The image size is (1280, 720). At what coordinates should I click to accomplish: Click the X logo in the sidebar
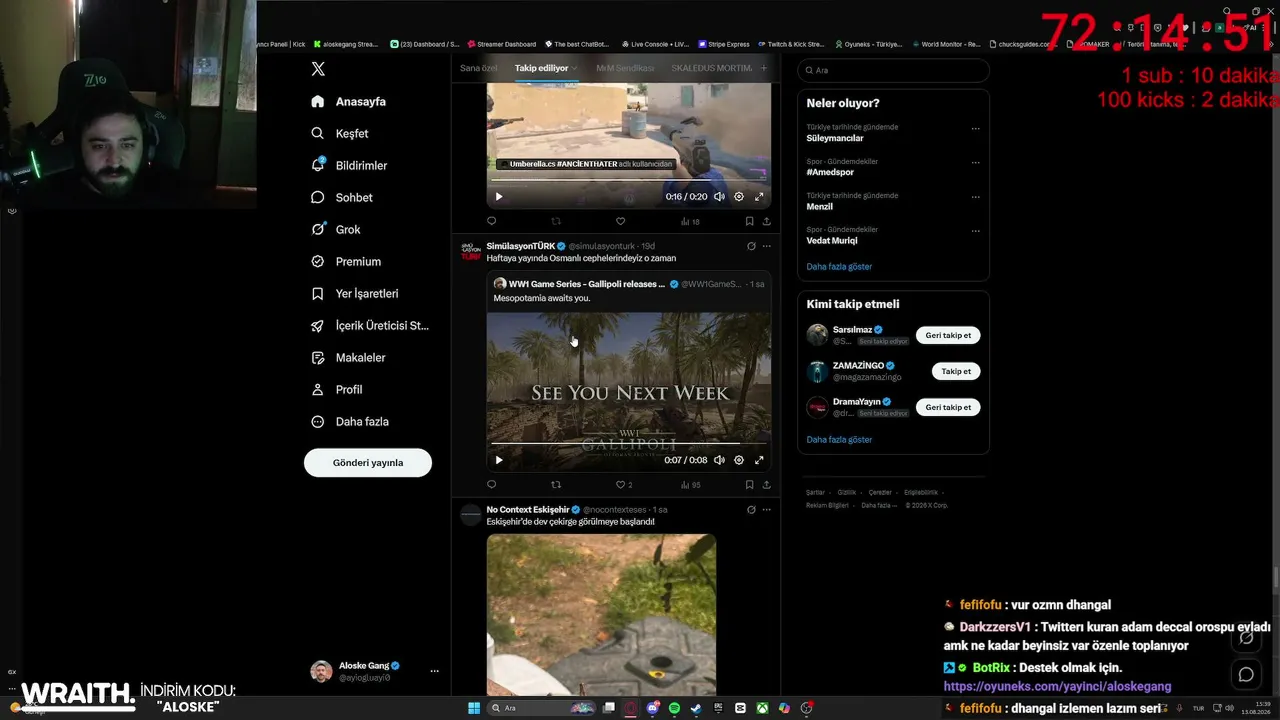pyautogui.click(x=318, y=69)
